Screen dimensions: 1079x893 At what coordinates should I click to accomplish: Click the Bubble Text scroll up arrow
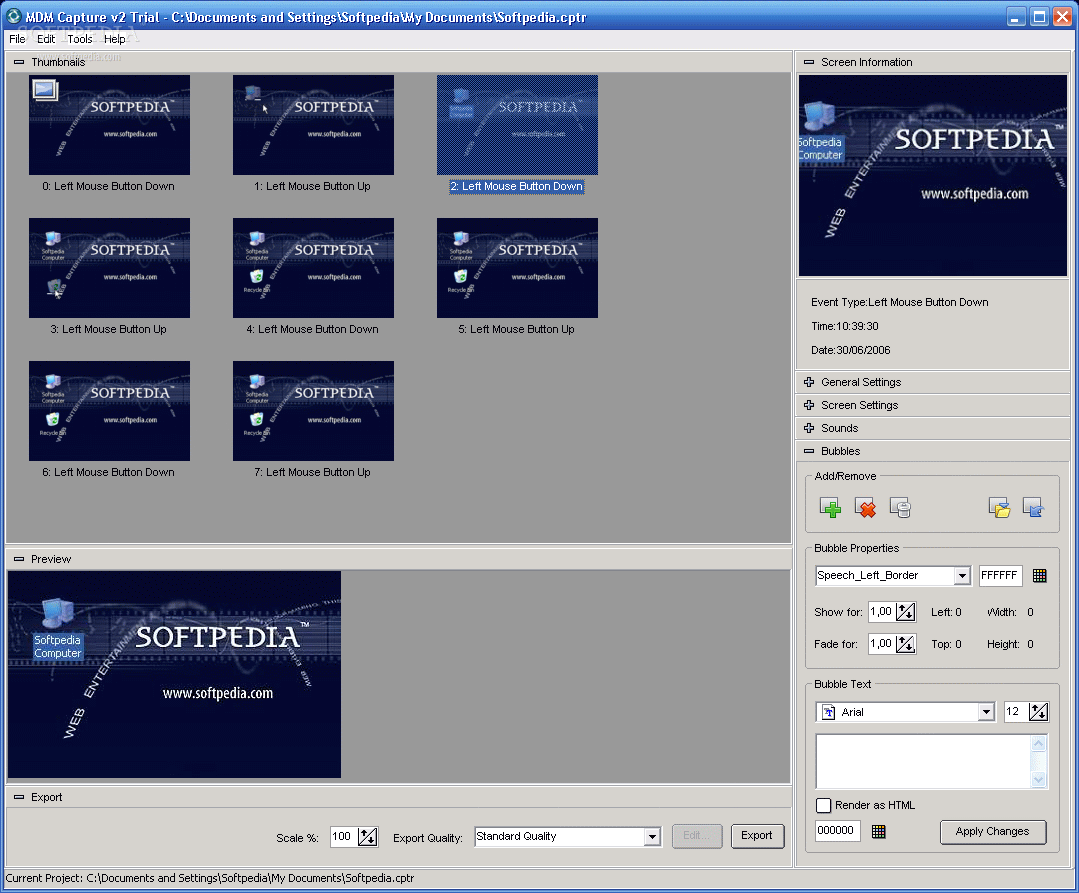click(x=1039, y=744)
